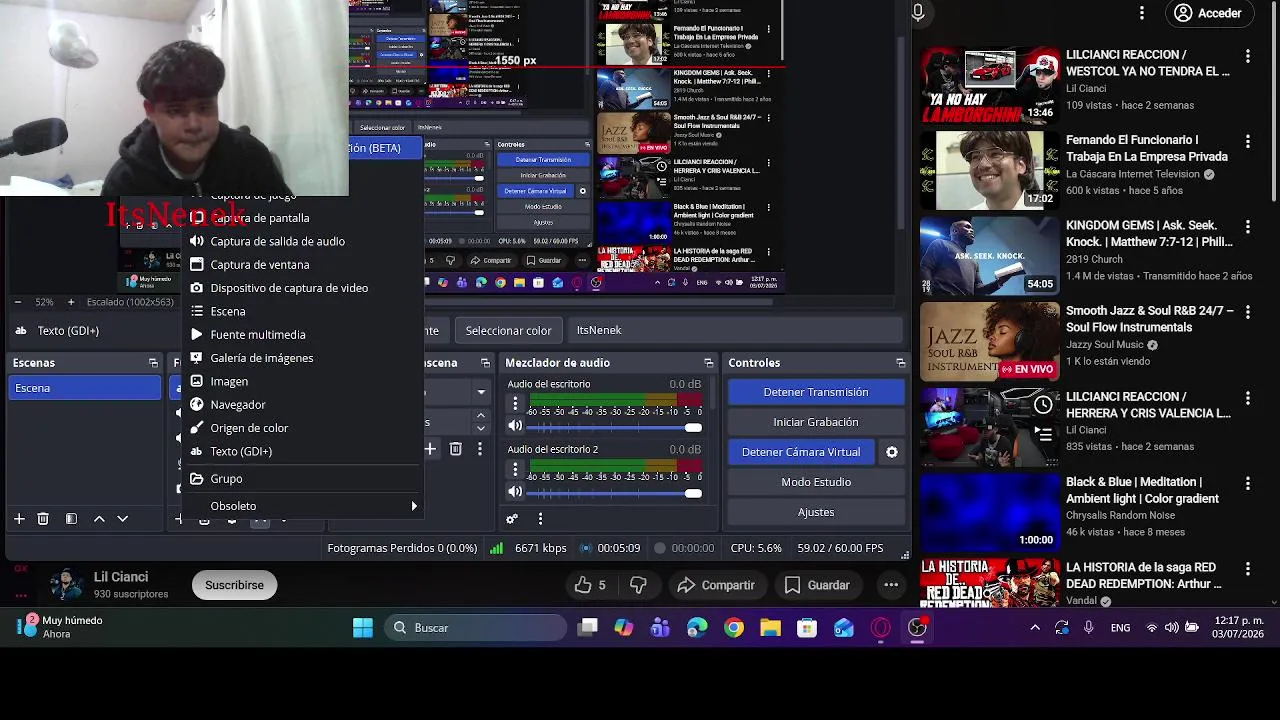Click Seleccionar color button
This screenshot has height=720, width=1280.
click(508, 330)
